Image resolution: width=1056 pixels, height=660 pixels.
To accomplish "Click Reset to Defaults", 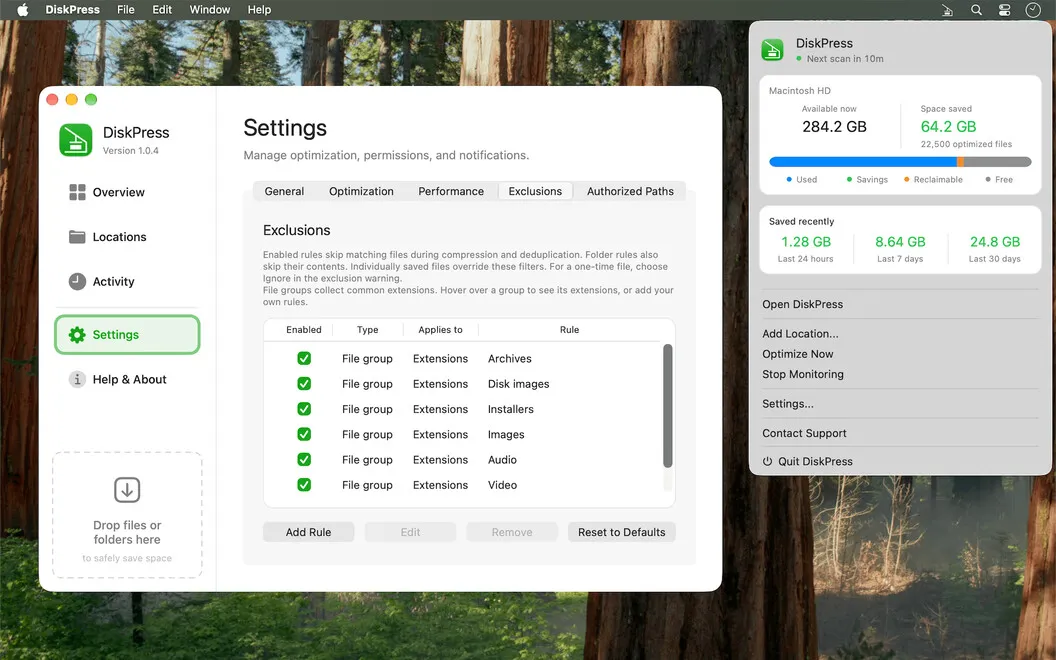I will coord(622,532).
